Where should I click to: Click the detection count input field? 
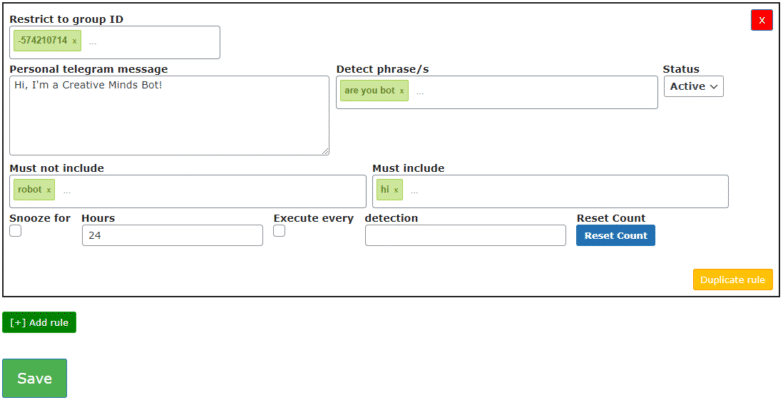pyautogui.click(x=465, y=235)
